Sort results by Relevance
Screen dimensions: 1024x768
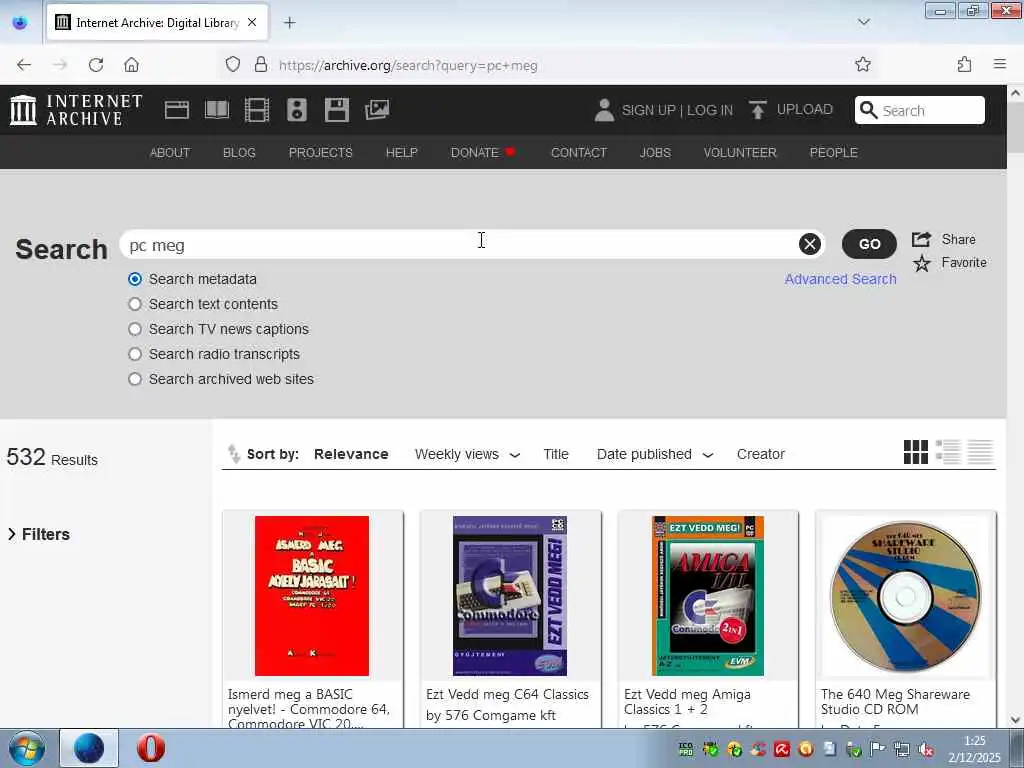pyautogui.click(x=351, y=454)
